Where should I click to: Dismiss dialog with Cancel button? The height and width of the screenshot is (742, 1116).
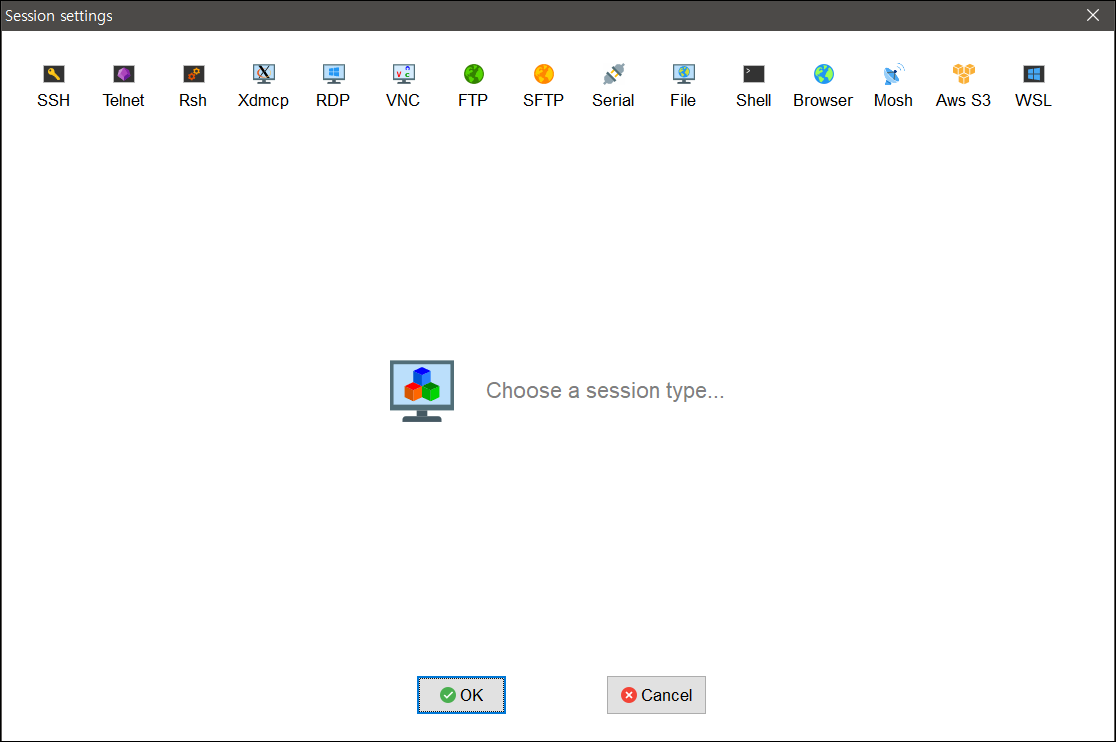(x=656, y=695)
